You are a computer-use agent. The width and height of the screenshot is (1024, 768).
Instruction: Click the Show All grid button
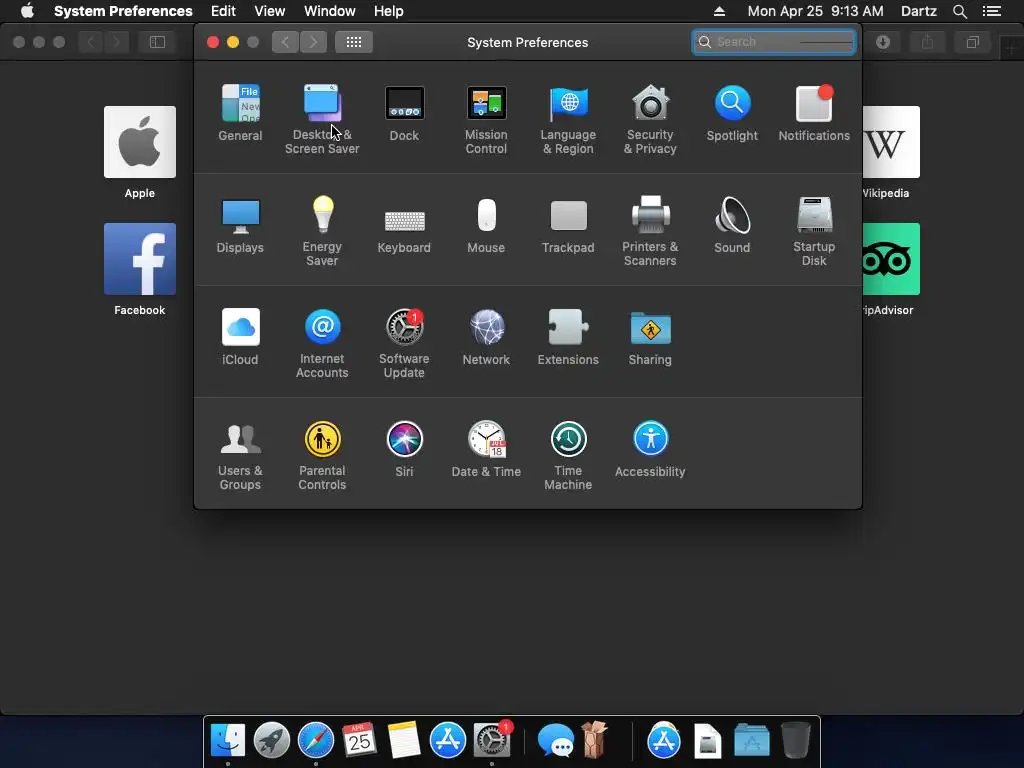(x=354, y=42)
